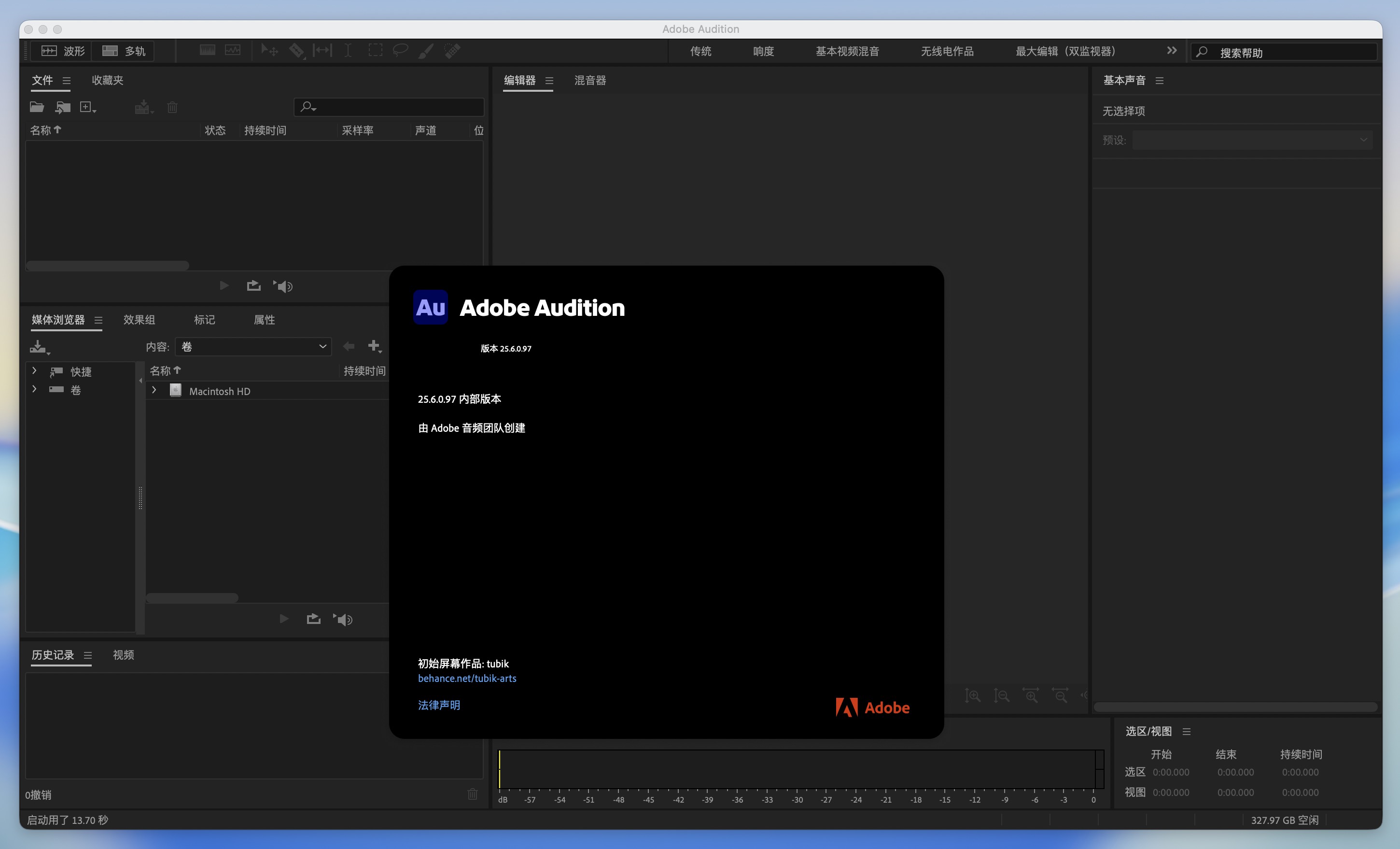
Task: Open a file using the open folder icon
Action: click(36, 107)
